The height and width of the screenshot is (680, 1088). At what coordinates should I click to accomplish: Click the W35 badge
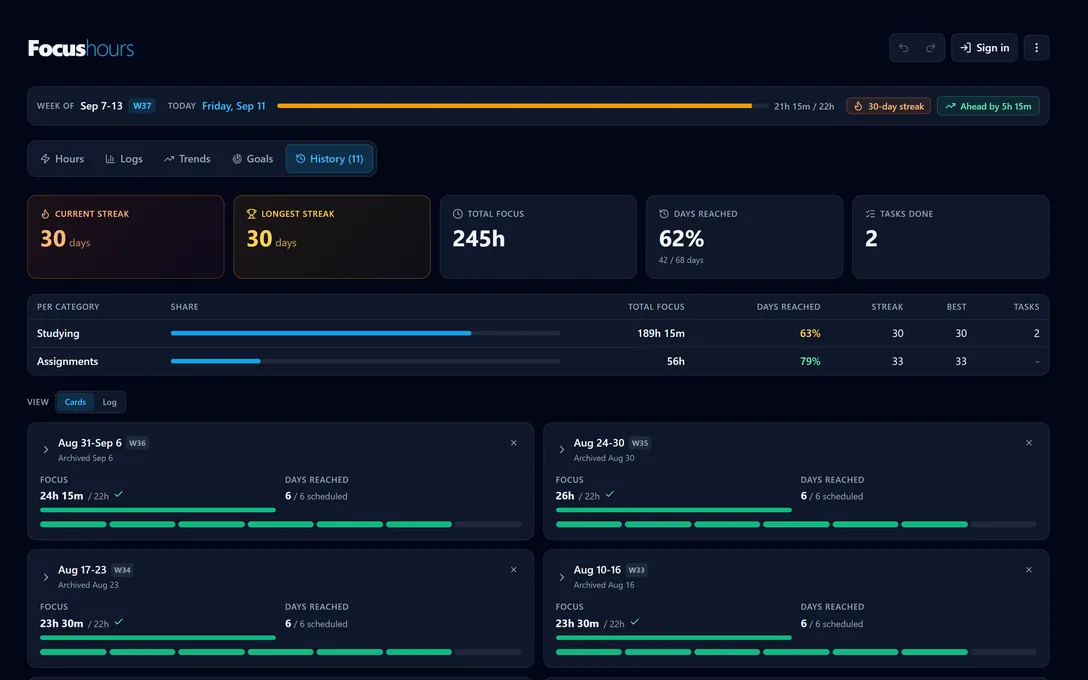(640, 443)
